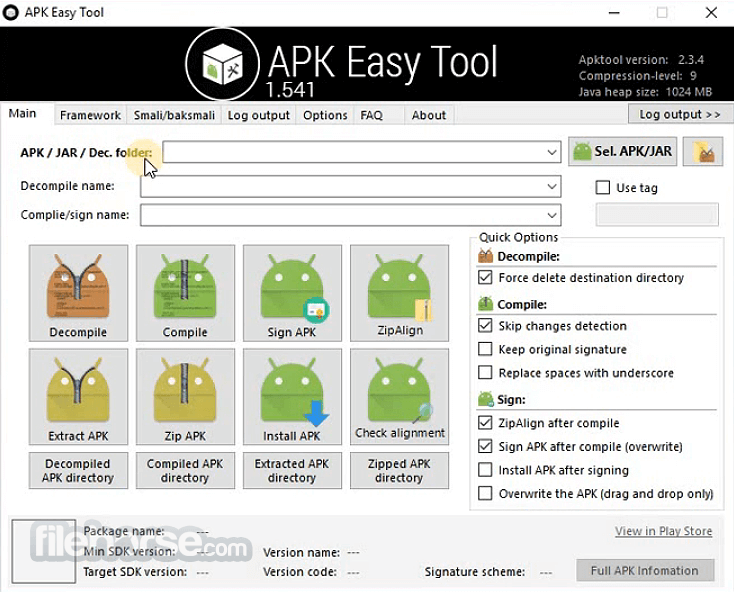Expand the Complie/sign name dropdown
Image resolution: width=734 pixels, height=592 pixels.
coord(552,215)
